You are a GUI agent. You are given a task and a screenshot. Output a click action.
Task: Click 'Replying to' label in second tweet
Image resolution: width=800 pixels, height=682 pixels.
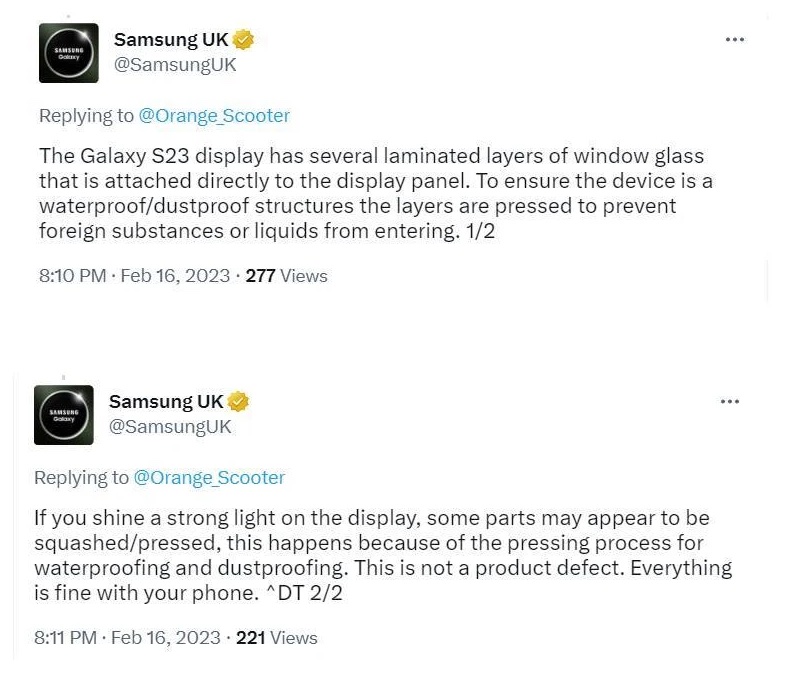(x=81, y=478)
